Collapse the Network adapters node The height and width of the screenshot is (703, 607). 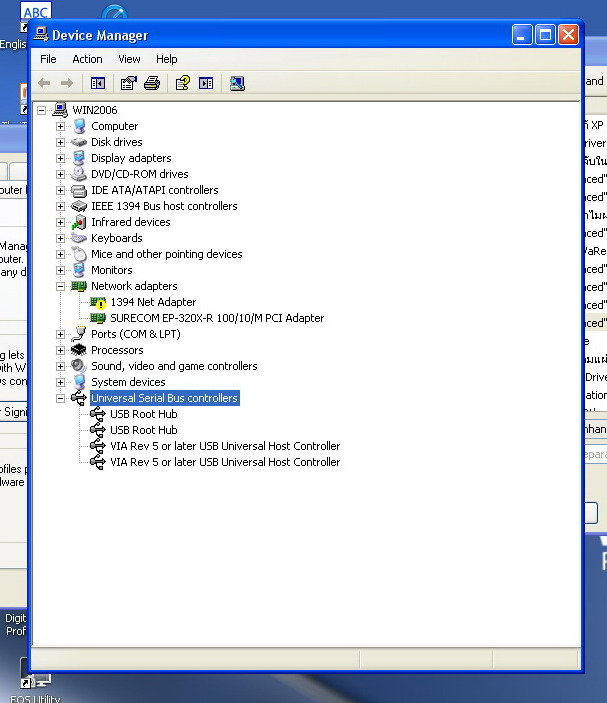61,286
